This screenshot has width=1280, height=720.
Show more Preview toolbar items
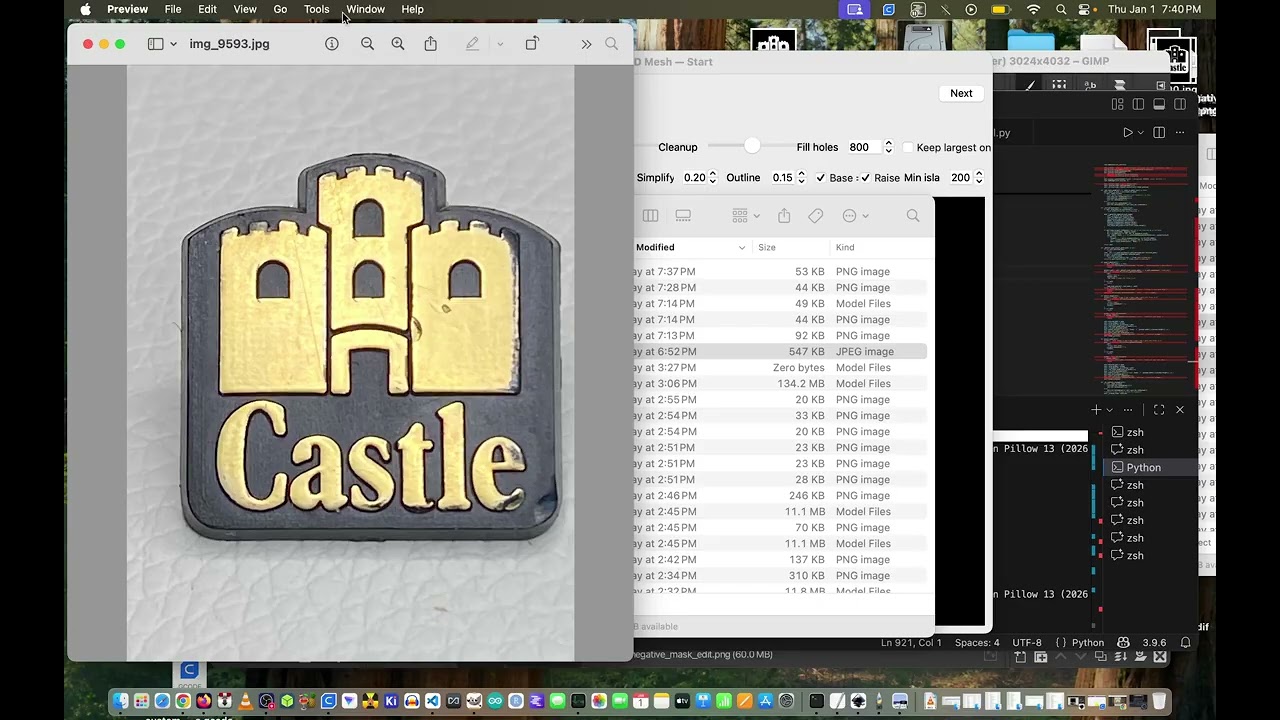586,44
